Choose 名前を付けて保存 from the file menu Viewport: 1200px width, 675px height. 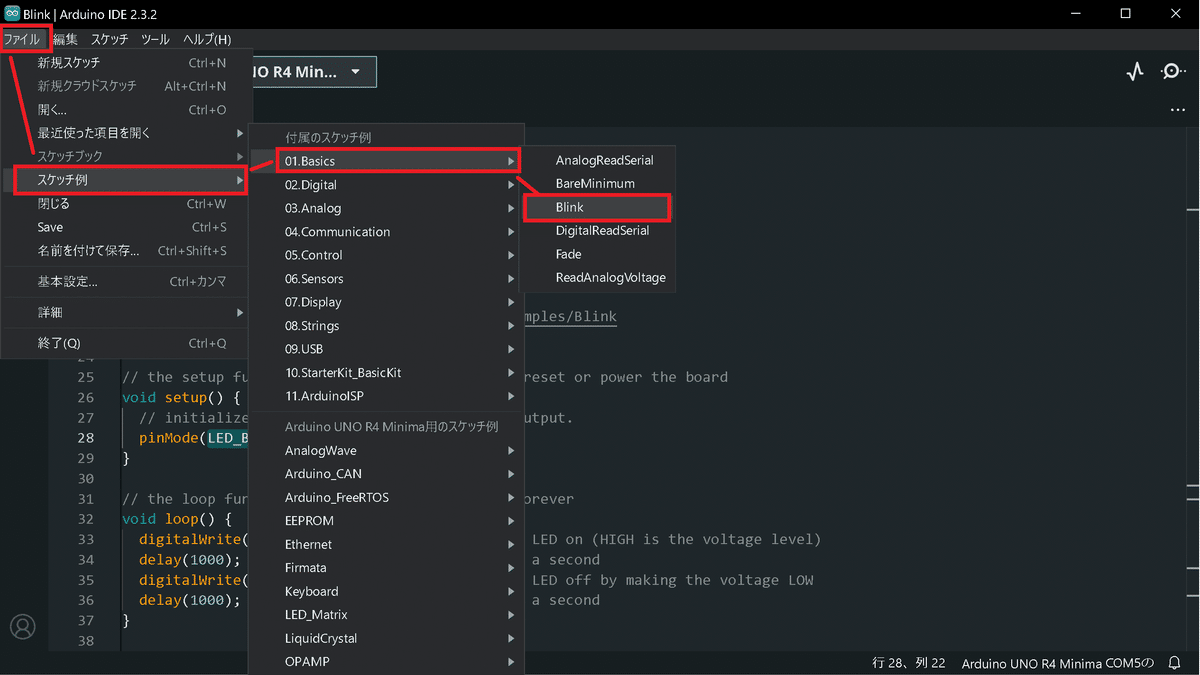click(88, 251)
